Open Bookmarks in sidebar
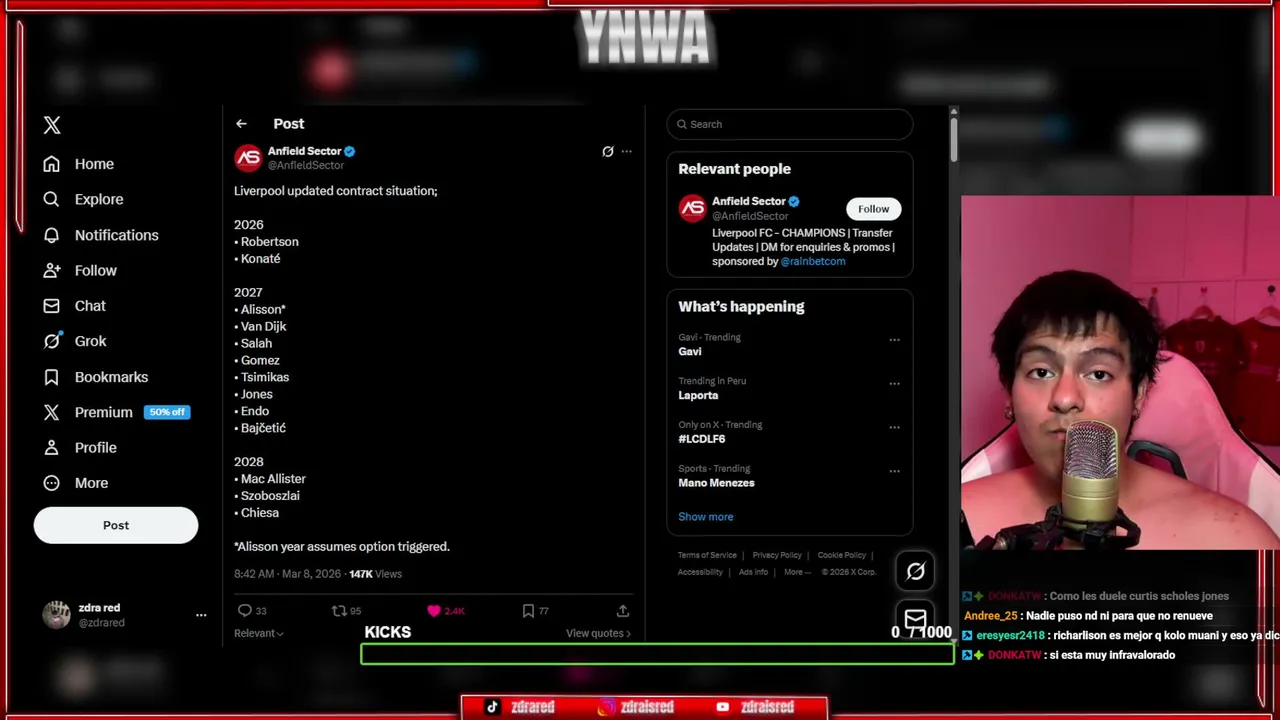The height and width of the screenshot is (720, 1280). click(96, 377)
